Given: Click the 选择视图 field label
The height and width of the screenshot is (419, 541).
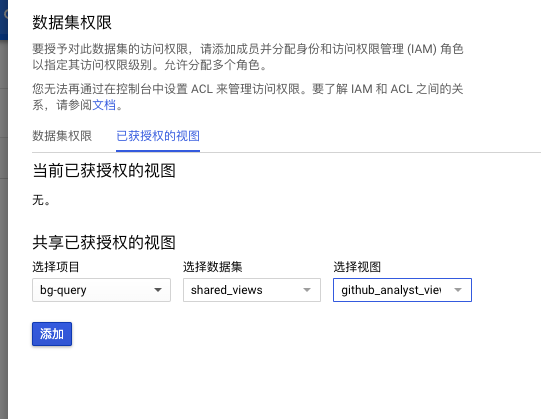Looking at the screenshot, I should tap(357, 267).
